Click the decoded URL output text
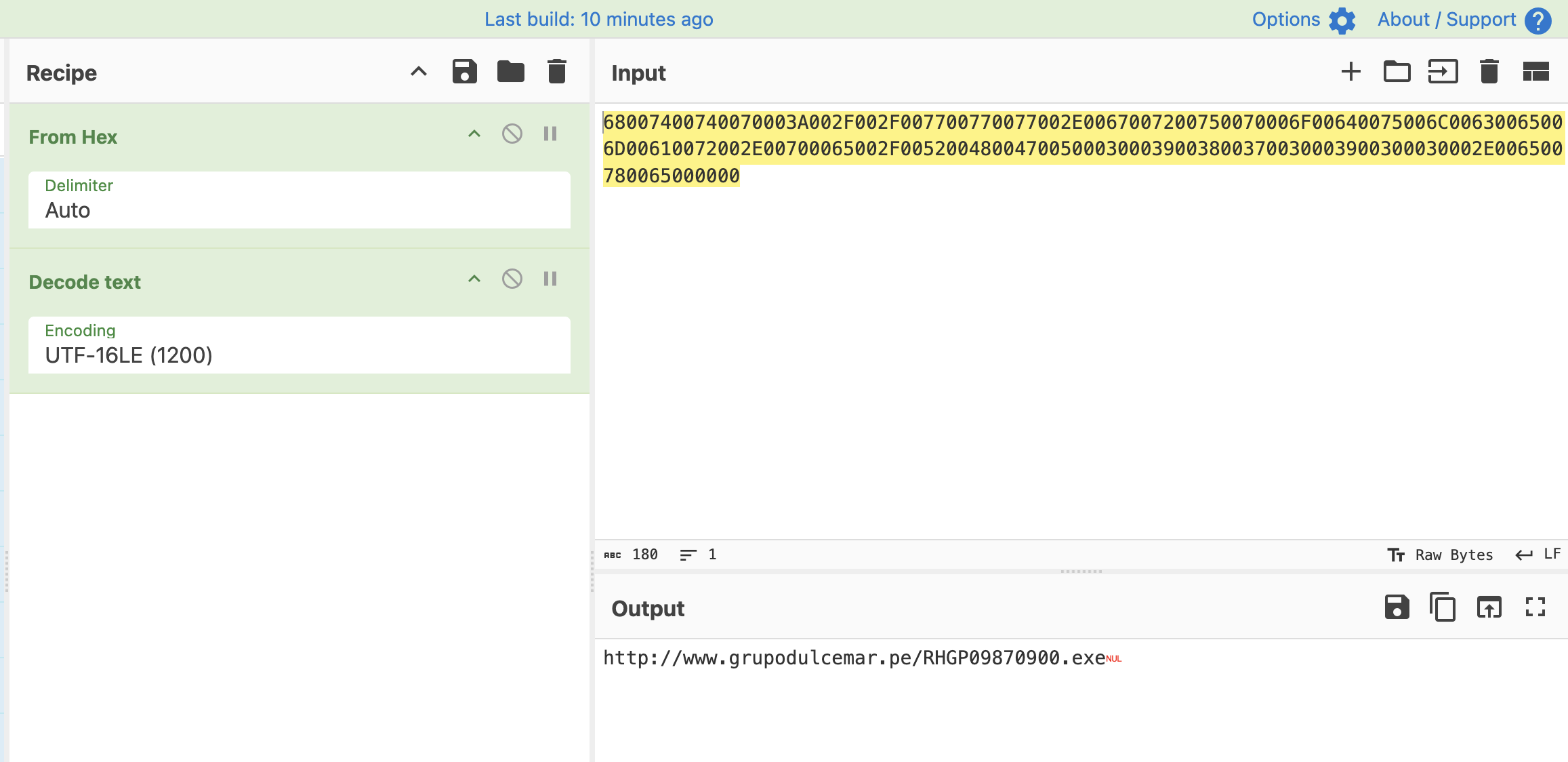Image resolution: width=1568 pixels, height=762 pixels. (x=854, y=658)
